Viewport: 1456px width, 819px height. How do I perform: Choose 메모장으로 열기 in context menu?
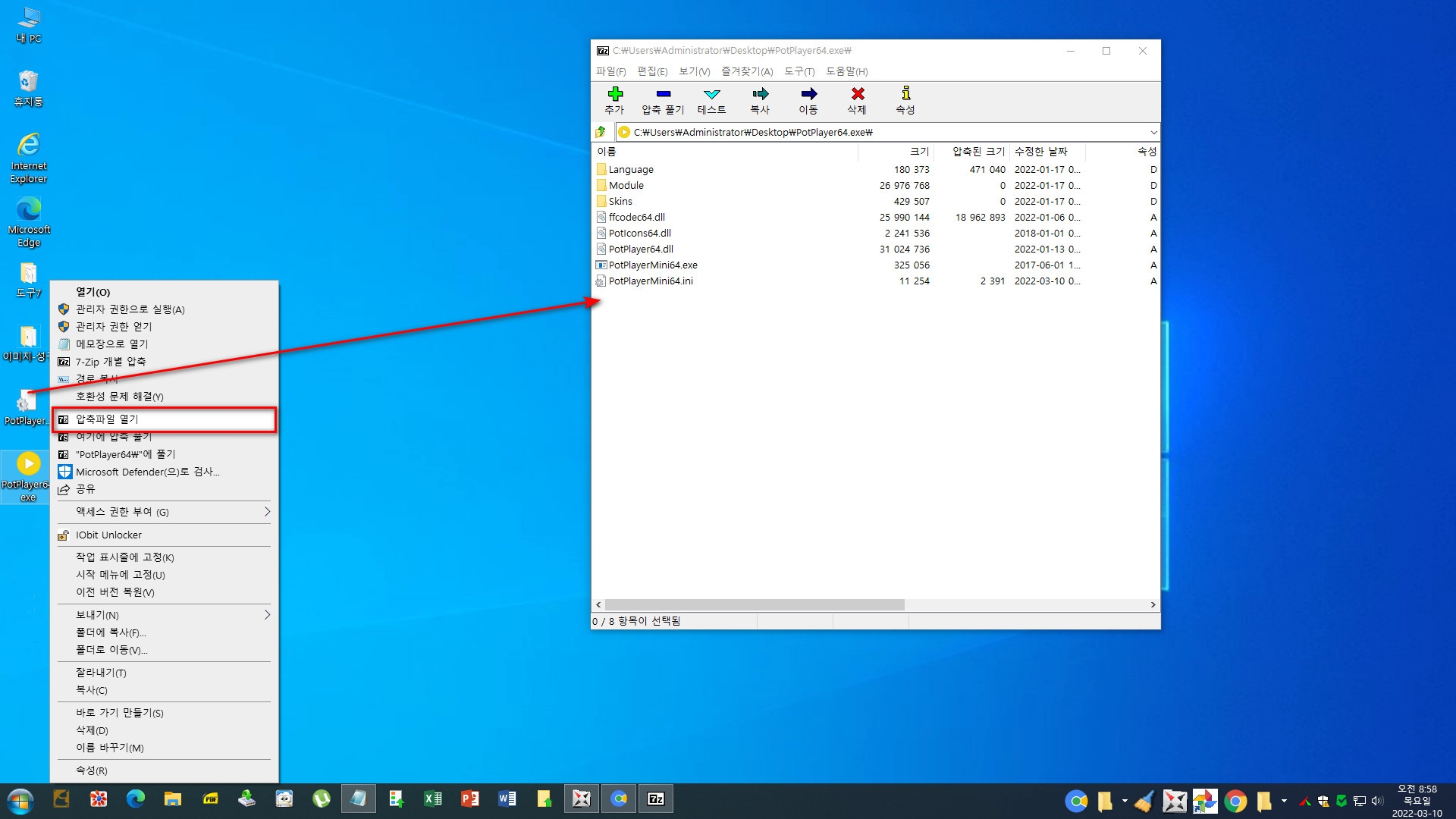click(164, 344)
